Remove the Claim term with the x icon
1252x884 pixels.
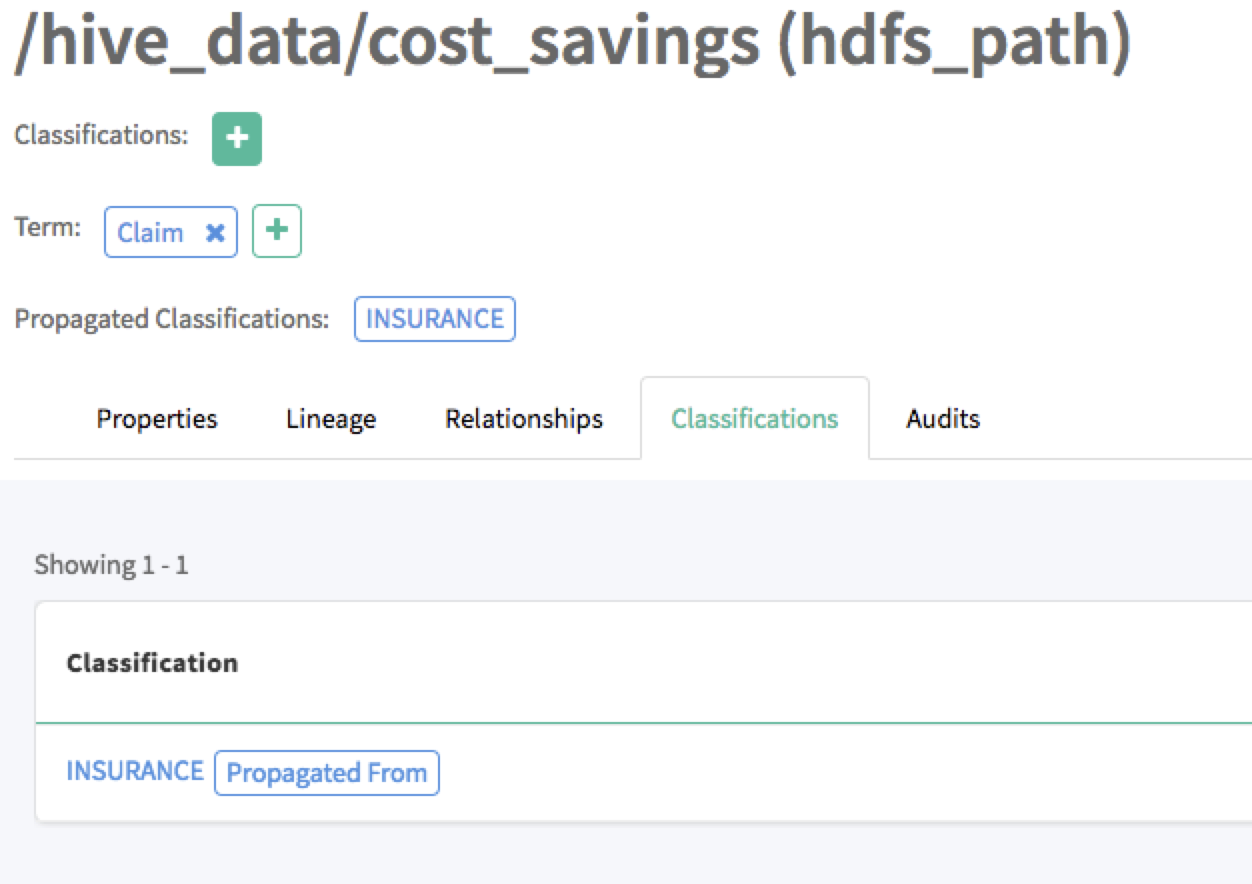(214, 233)
